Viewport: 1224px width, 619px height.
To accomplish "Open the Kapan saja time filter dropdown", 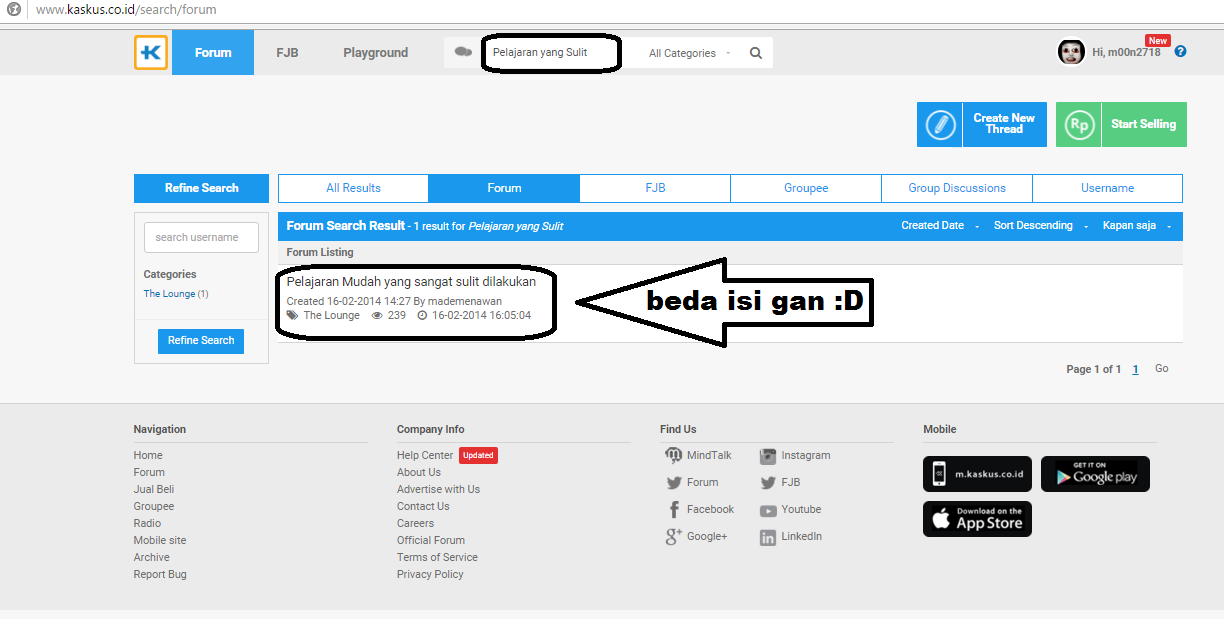I will click(x=1136, y=226).
